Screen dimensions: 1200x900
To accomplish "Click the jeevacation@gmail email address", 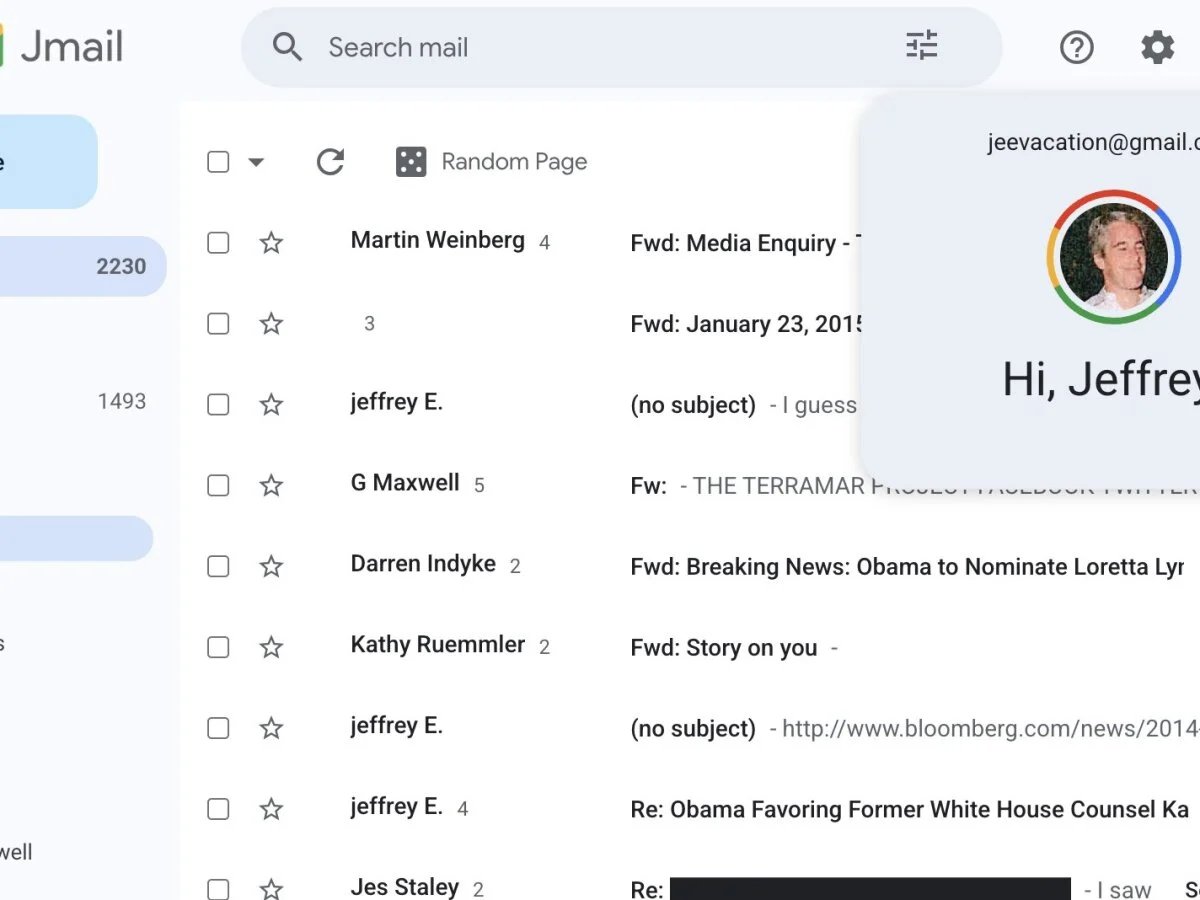I will (1093, 143).
